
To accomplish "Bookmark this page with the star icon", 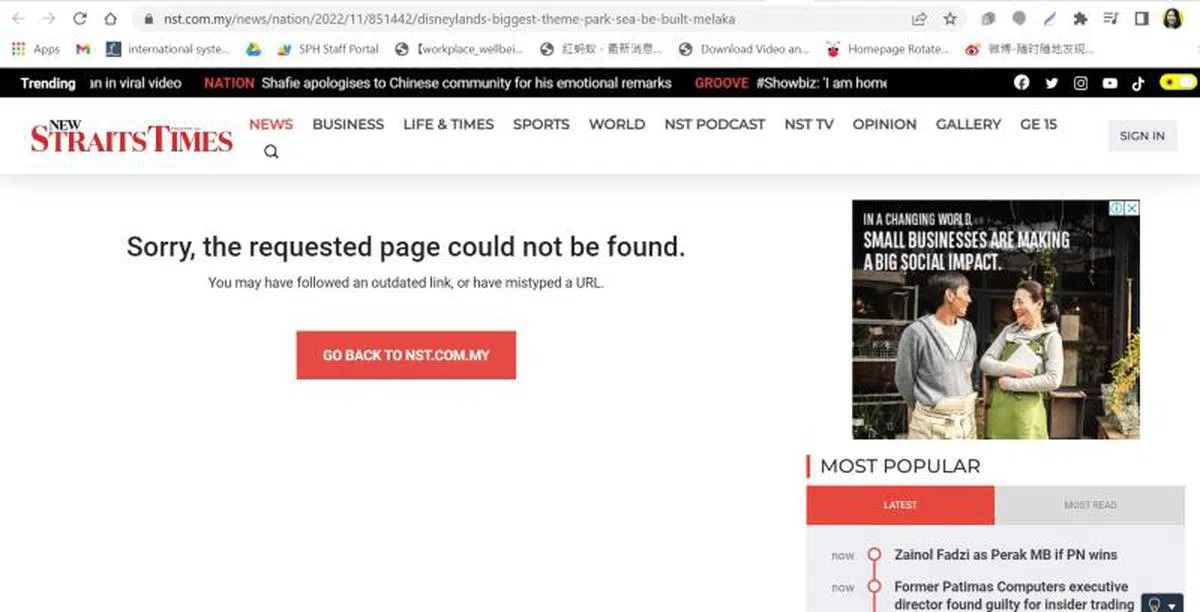I will pos(950,19).
